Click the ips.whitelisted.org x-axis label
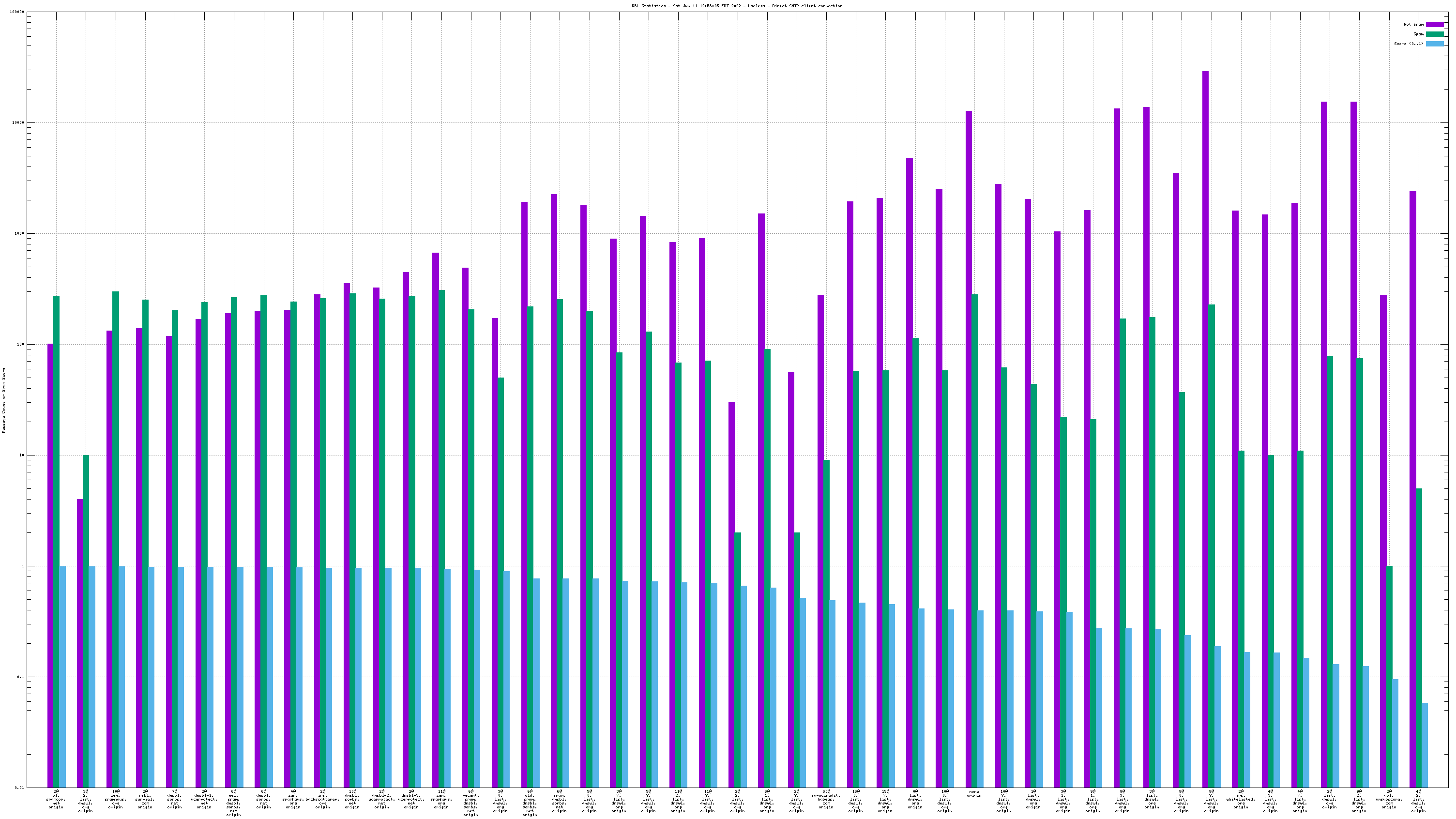 (1241, 799)
